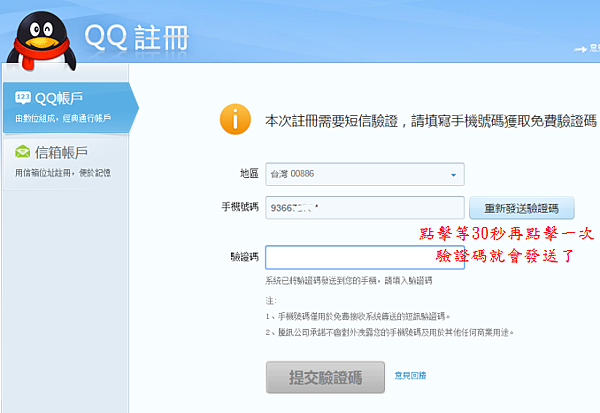
Task: Click note 1 about 手機號碼僅用於免費接收
Action: click(x=358, y=316)
